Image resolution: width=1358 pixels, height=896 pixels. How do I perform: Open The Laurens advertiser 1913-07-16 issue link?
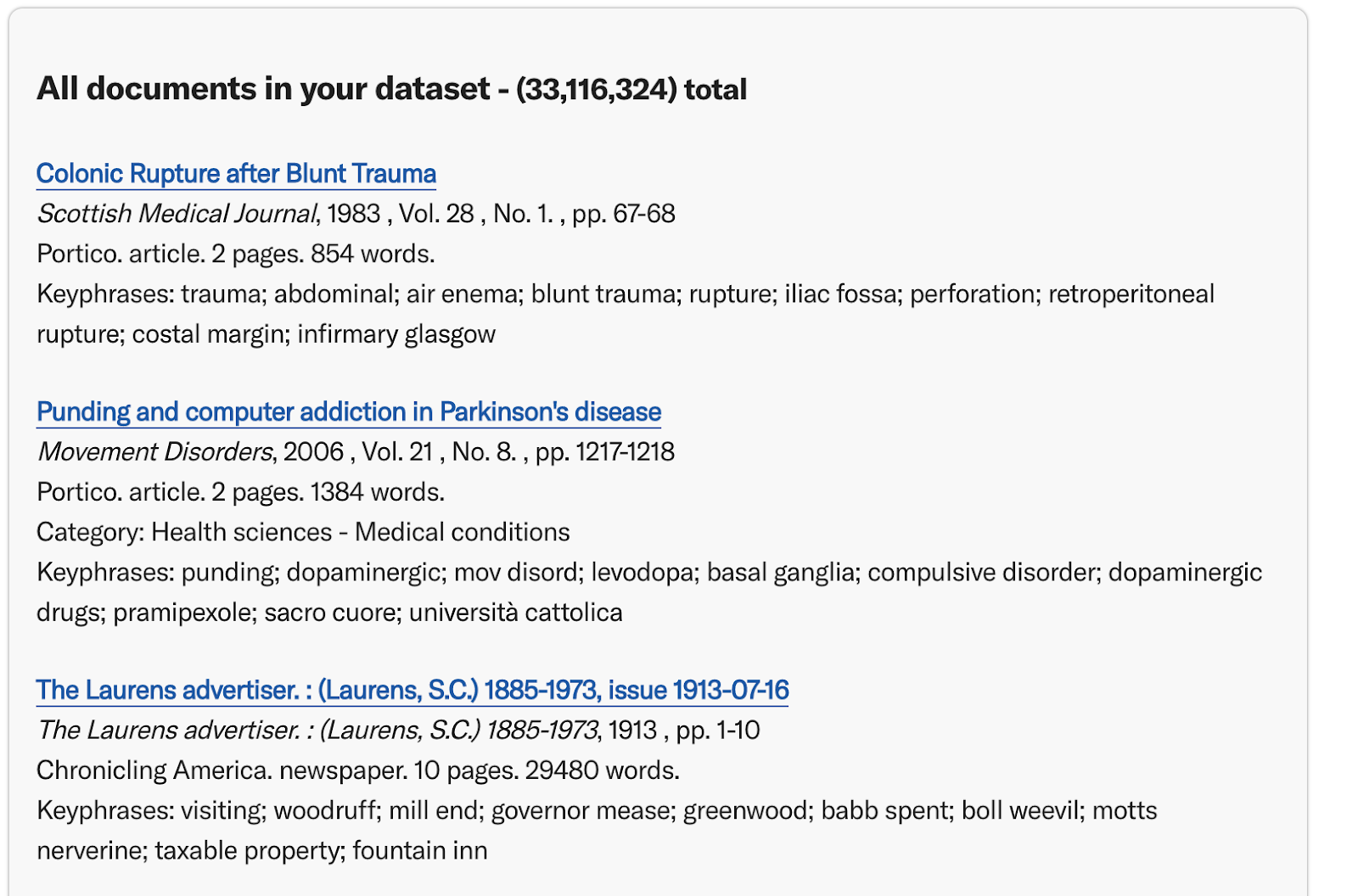412,691
